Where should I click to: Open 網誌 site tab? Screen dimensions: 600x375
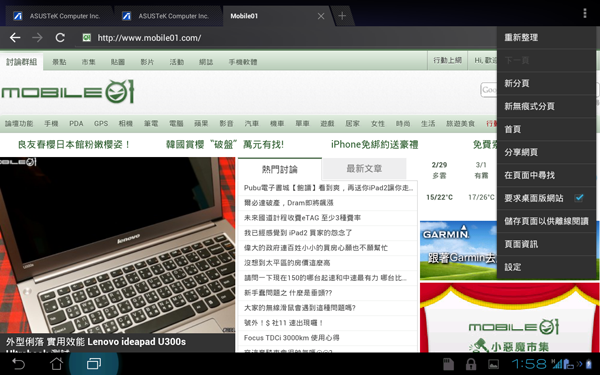coord(206,62)
